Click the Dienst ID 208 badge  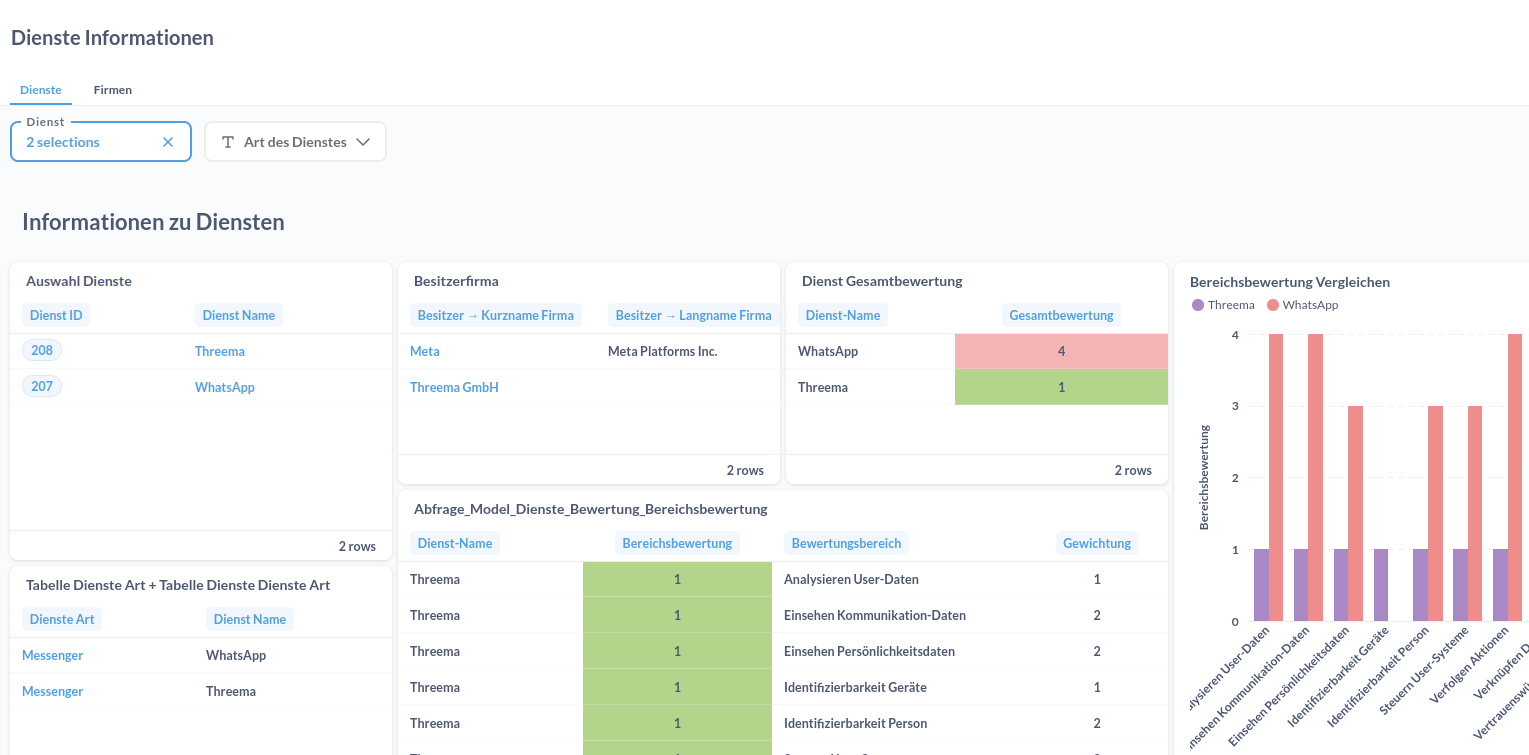[42, 350]
